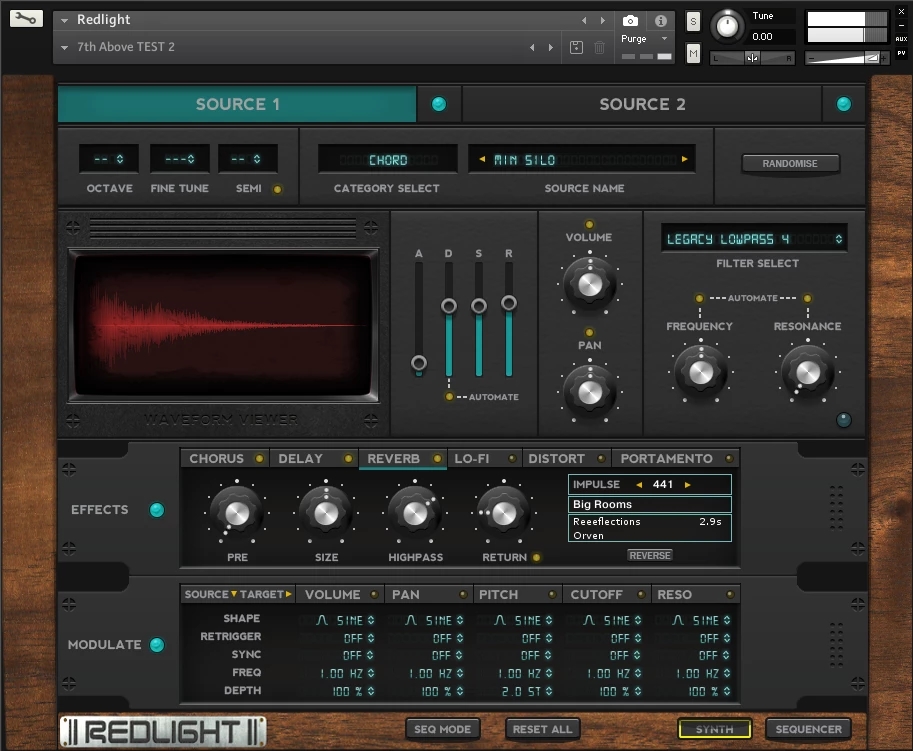
Task: Open the Chord category select dropdown
Action: (x=387, y=160)
